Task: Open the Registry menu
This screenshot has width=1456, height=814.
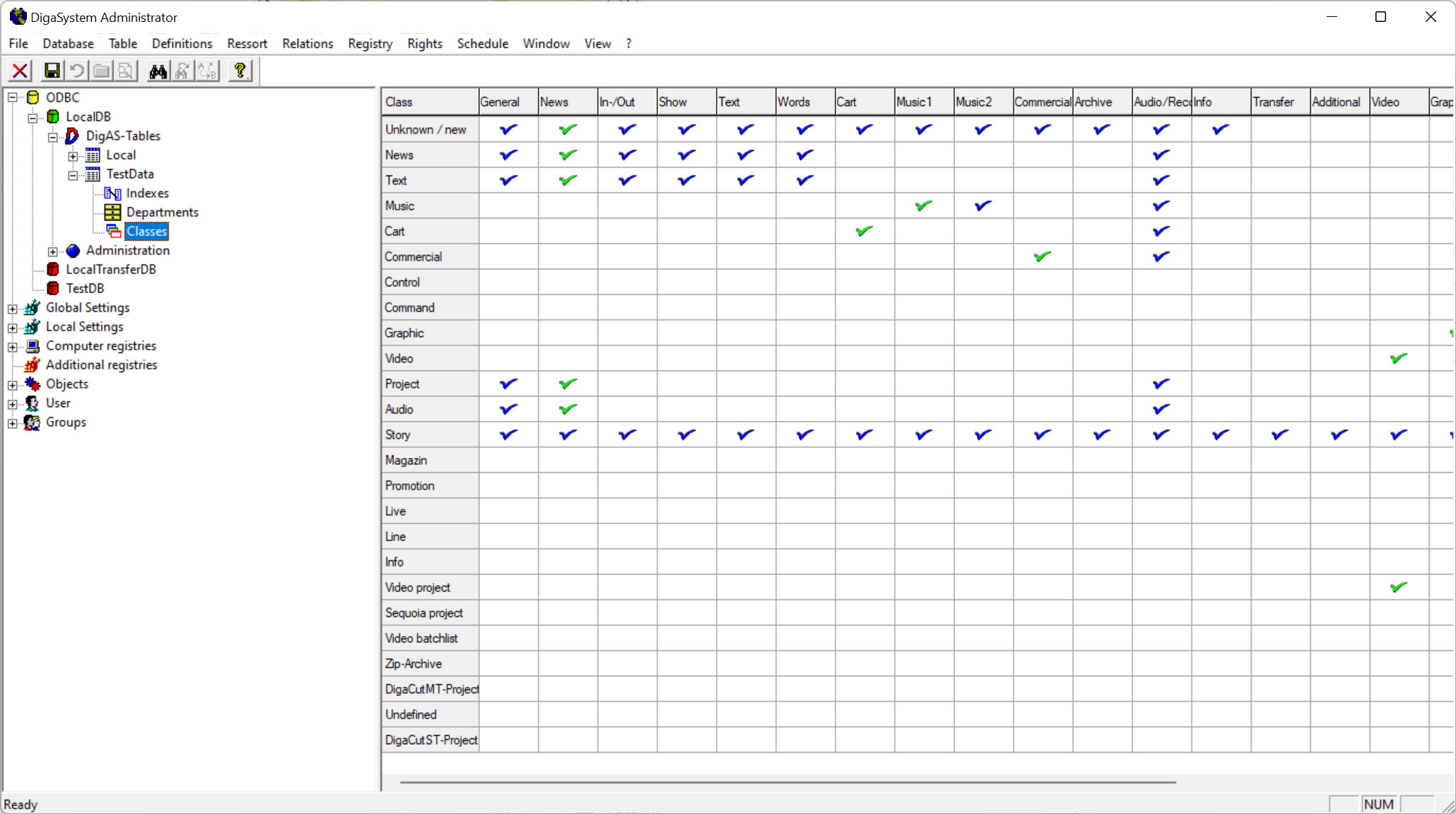Action: tap(370, 44)
